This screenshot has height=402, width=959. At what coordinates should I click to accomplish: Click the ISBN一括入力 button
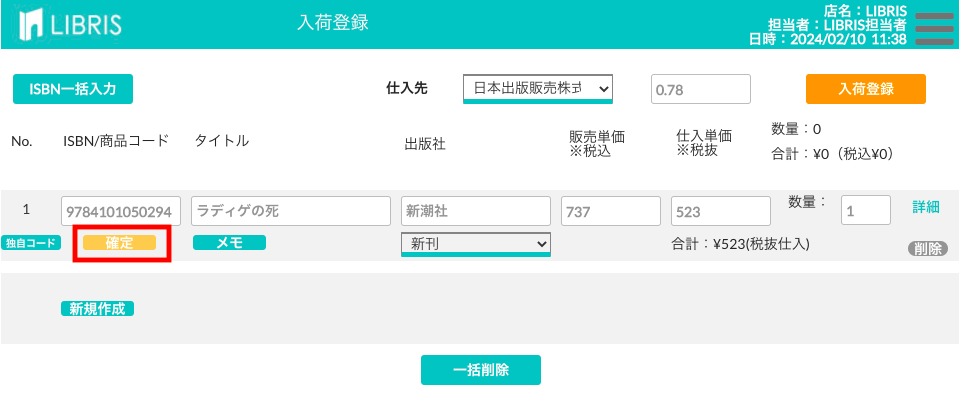tap(73, 89)
